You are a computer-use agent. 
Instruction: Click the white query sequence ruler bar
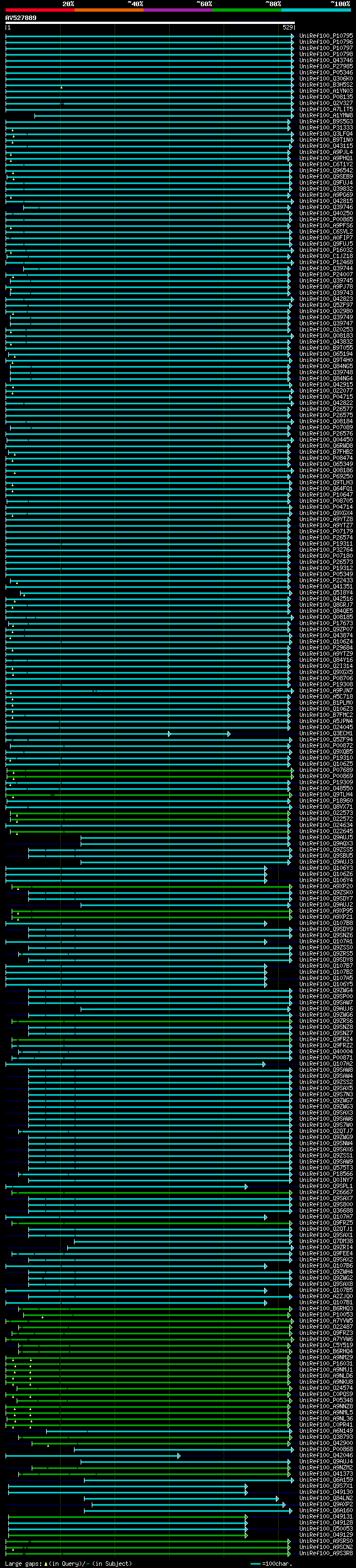pos(150,23)
